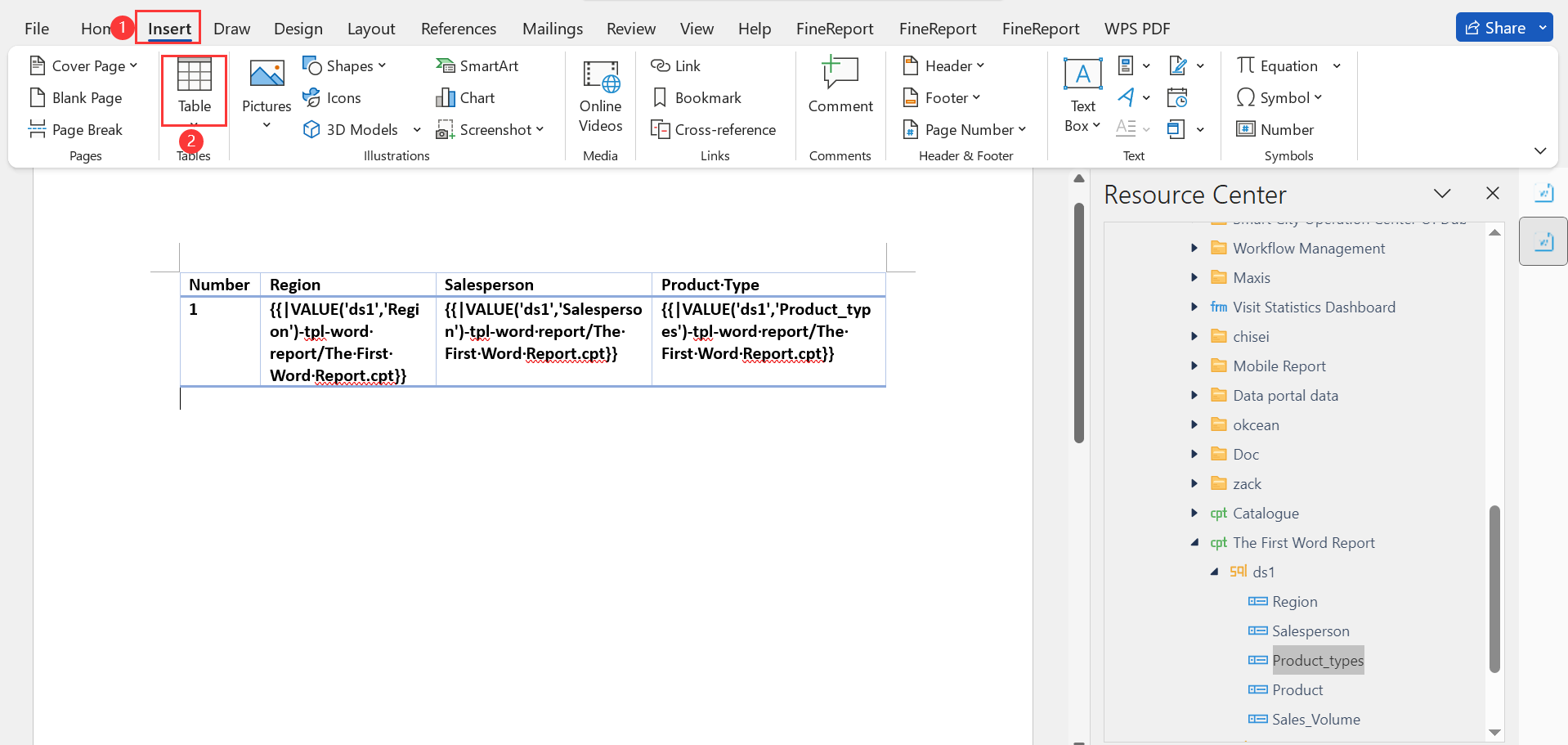The width and height of the screenshot is (1568, 745).
Task: Insert a Chart
Action: point(464,97)
